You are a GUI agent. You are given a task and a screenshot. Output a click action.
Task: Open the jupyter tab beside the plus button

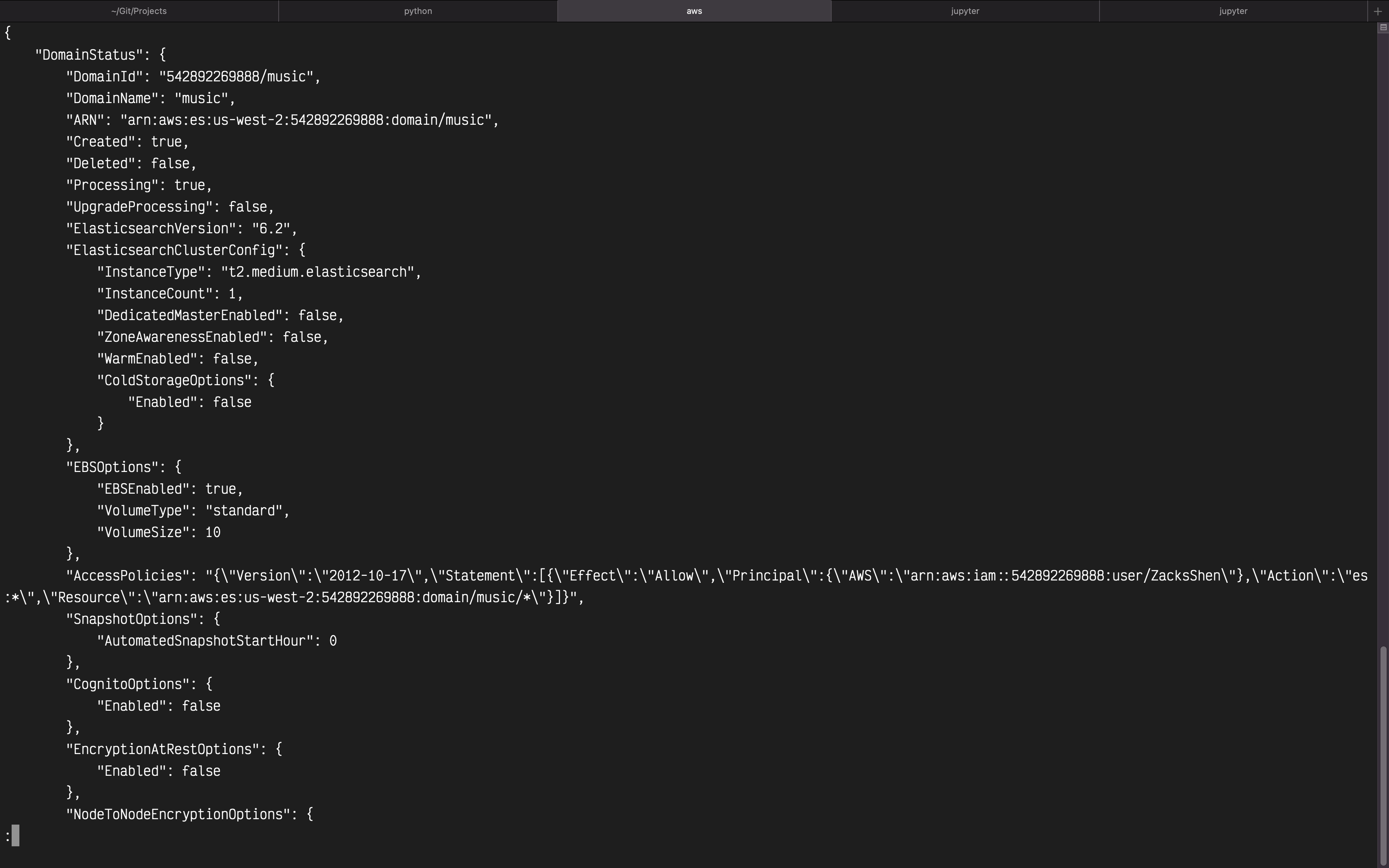(x=1233, y=11)
